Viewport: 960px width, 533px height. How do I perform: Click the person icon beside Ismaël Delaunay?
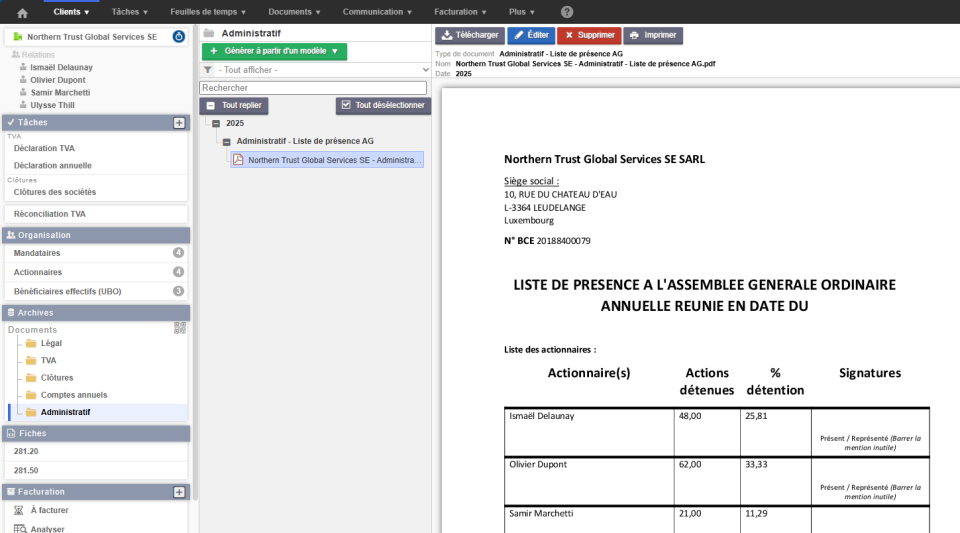23,67
